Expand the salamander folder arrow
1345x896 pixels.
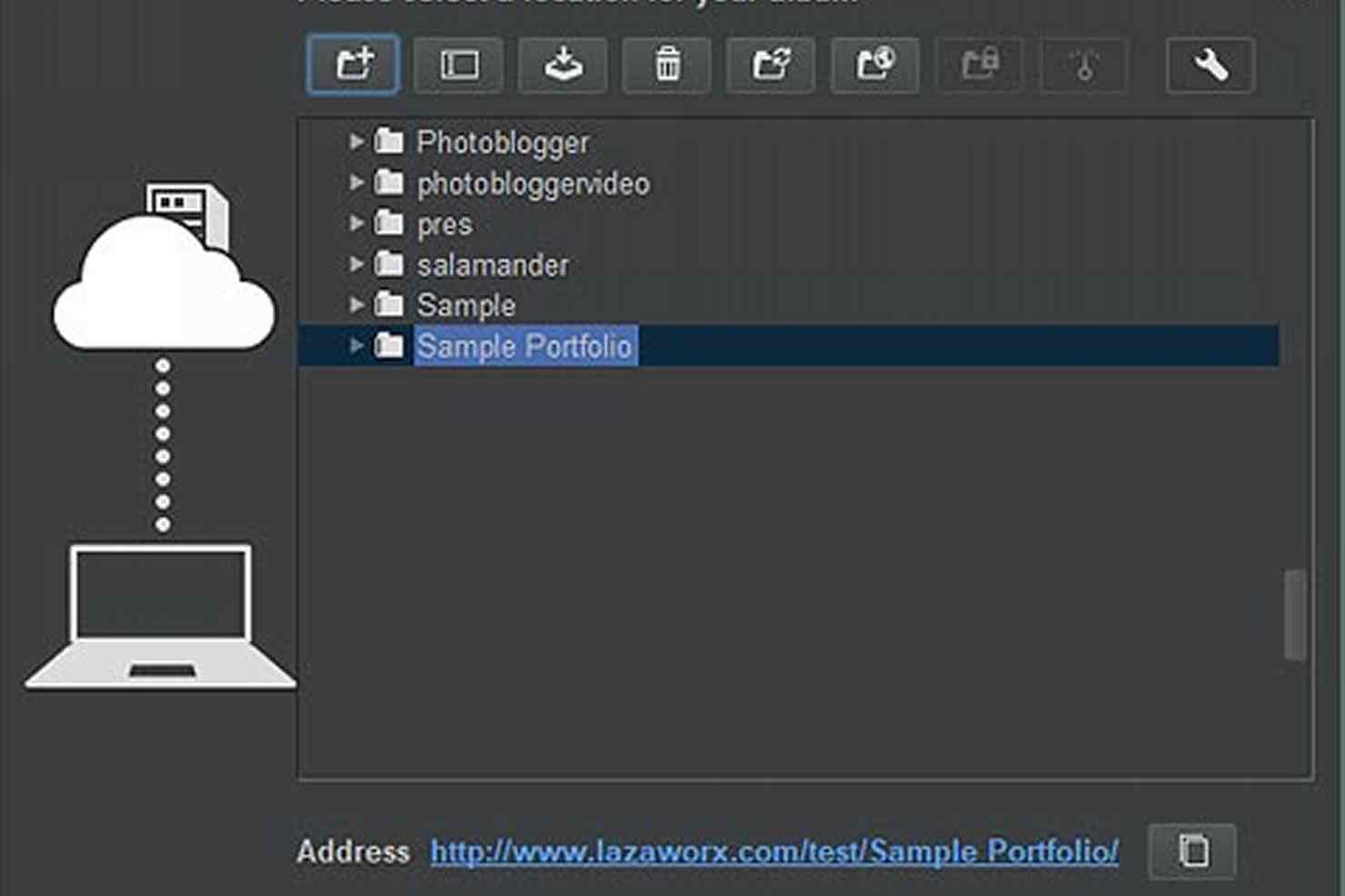(356, 264)
